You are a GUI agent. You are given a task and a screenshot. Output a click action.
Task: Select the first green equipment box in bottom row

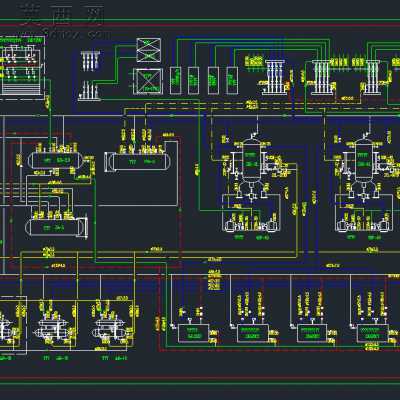click(193, 333)
